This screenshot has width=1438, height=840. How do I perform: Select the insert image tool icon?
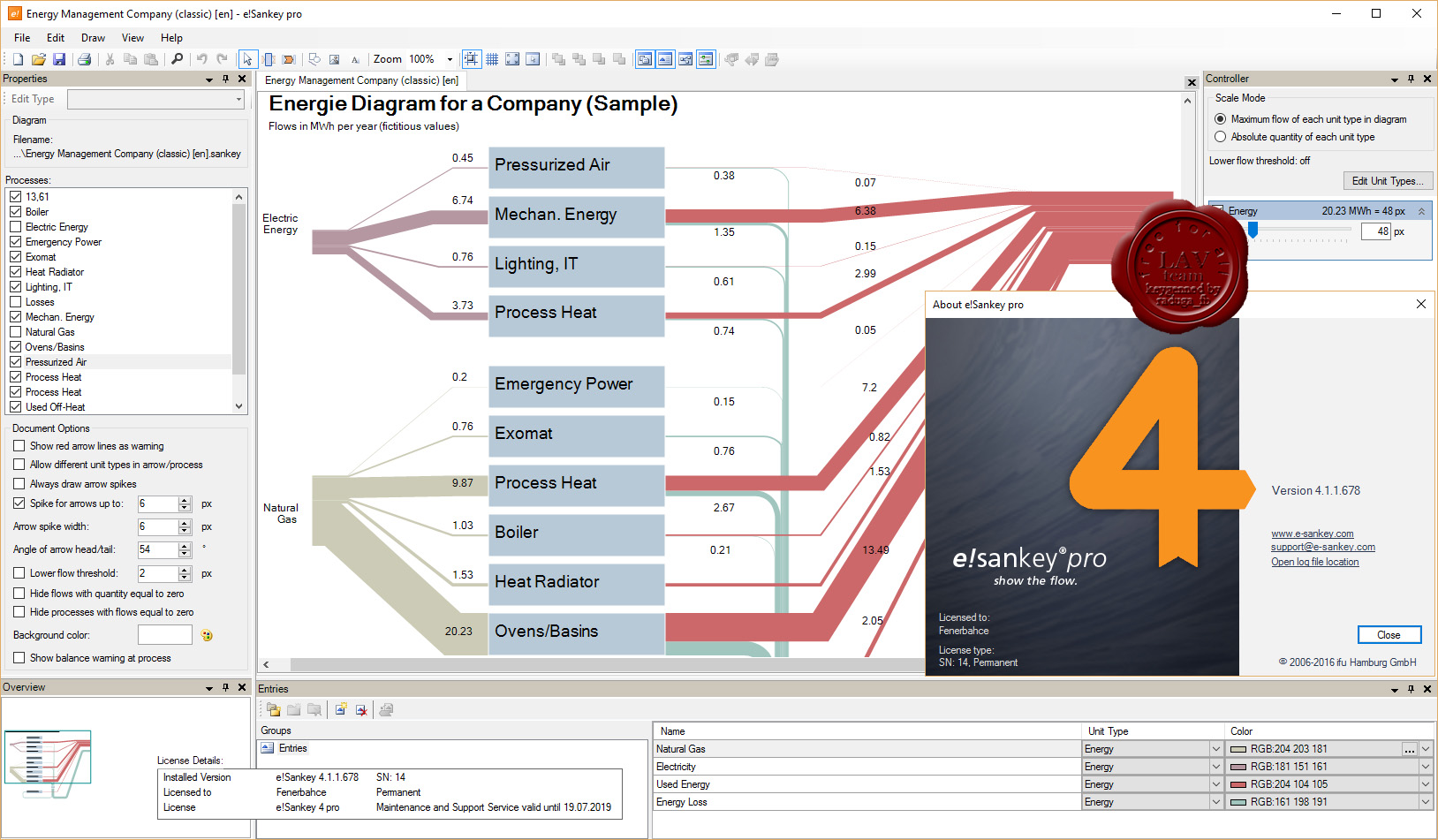point(334,59)
